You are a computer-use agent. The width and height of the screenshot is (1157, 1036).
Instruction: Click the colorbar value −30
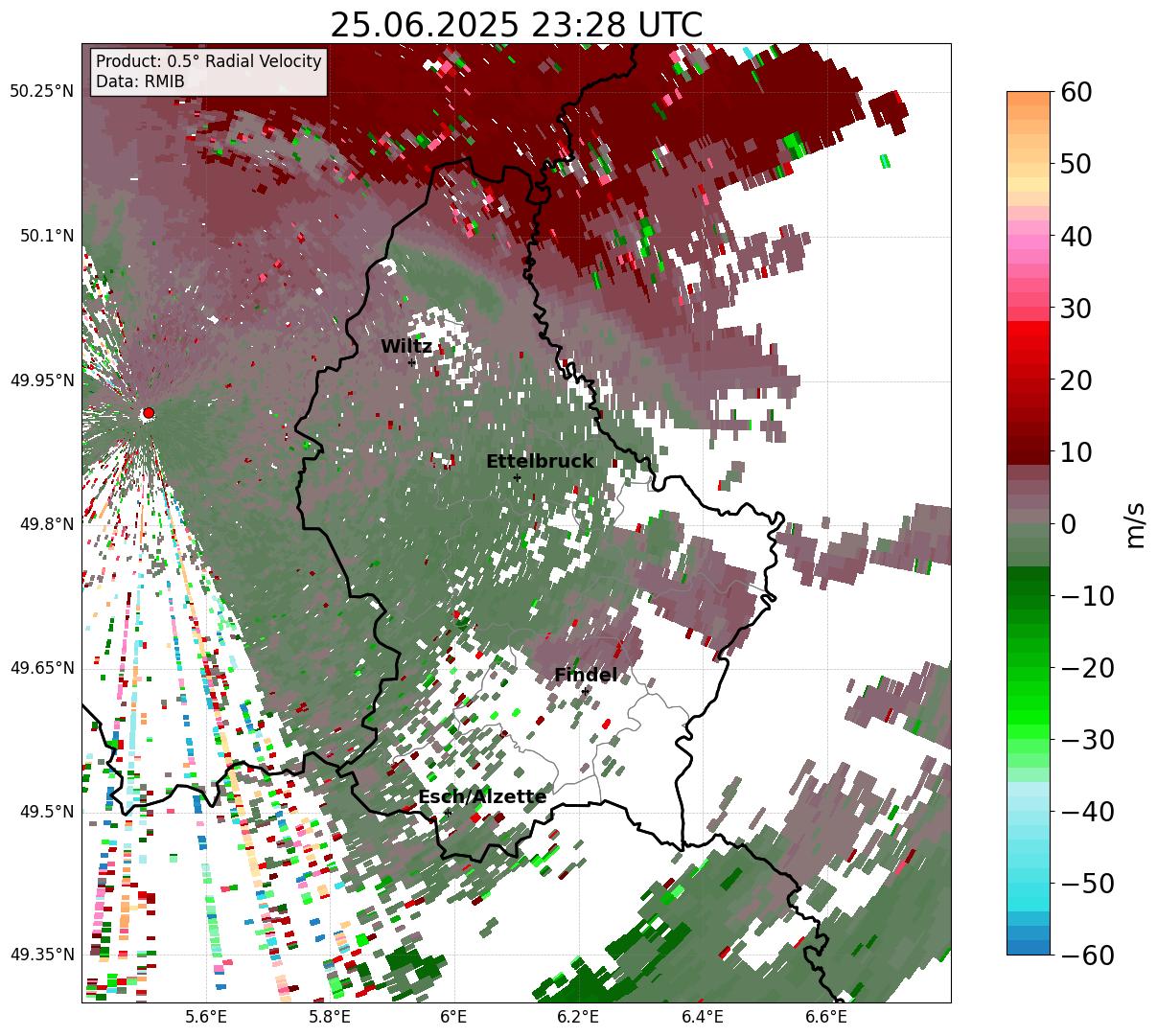click(x=1086, y=739)
